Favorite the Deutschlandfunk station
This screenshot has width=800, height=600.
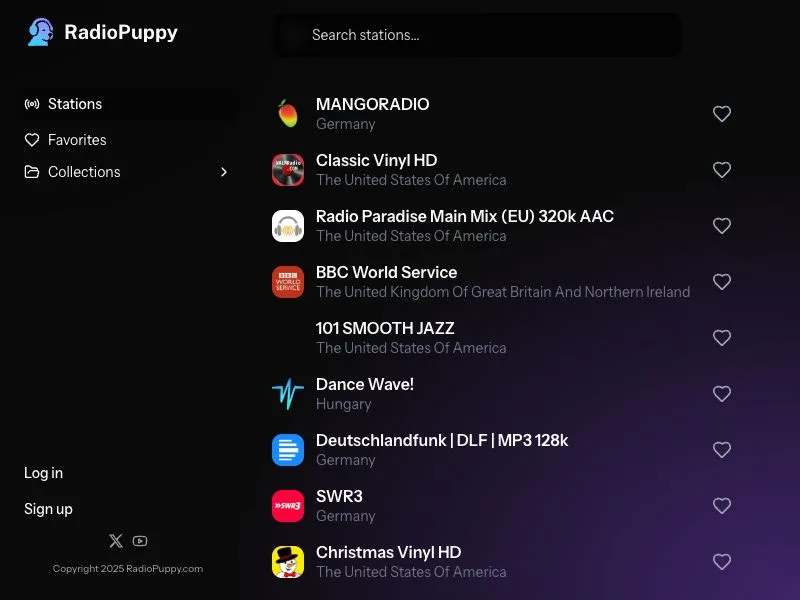coord(722,449)
